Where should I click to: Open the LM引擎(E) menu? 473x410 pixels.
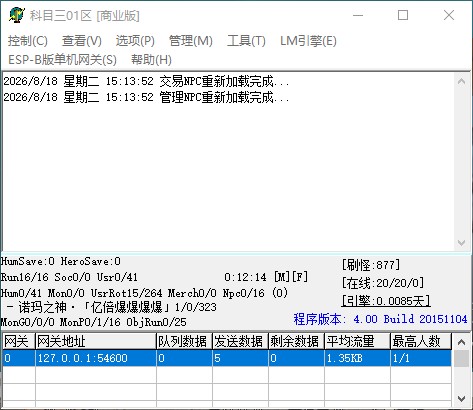(x=308, y=41)
